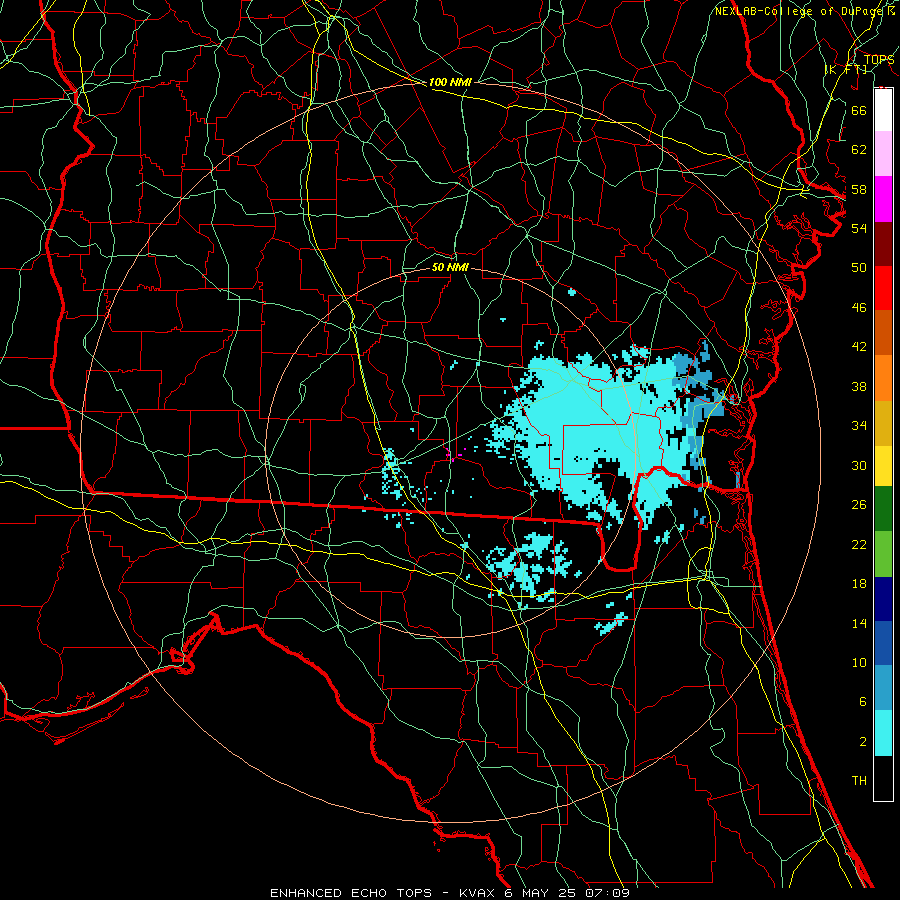Click the "TH" threshold label

click(x=859, y=781)
